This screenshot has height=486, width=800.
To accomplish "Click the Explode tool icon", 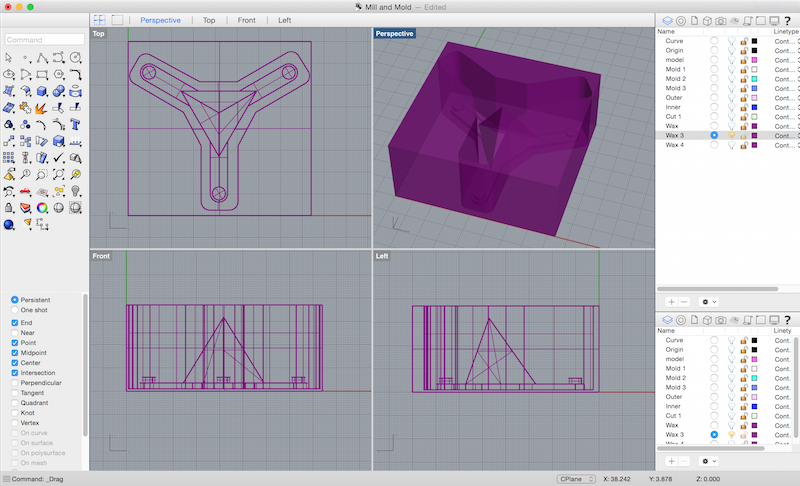I will coord(42,108).
